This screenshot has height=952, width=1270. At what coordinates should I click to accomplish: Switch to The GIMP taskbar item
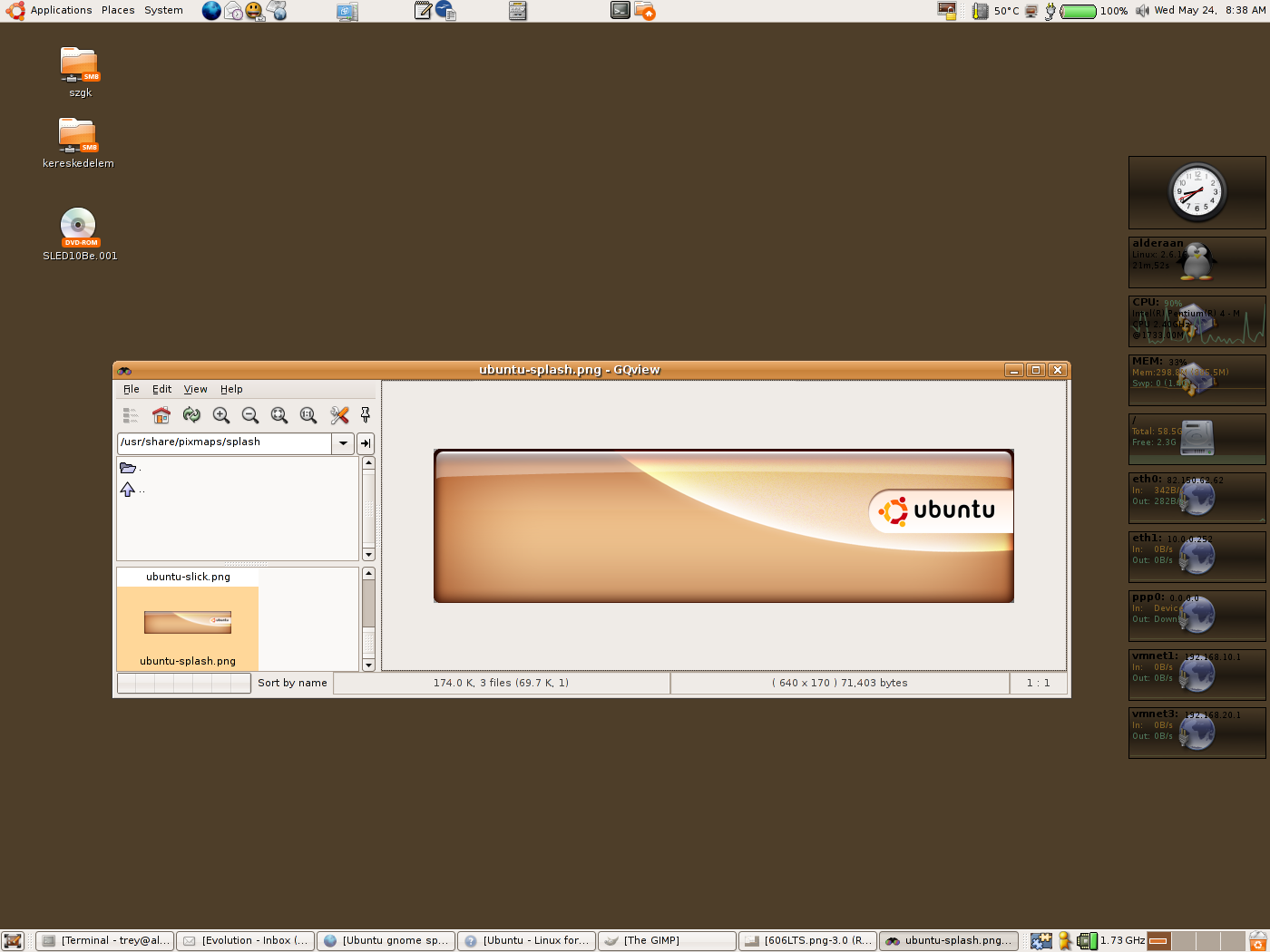point(668,941)
